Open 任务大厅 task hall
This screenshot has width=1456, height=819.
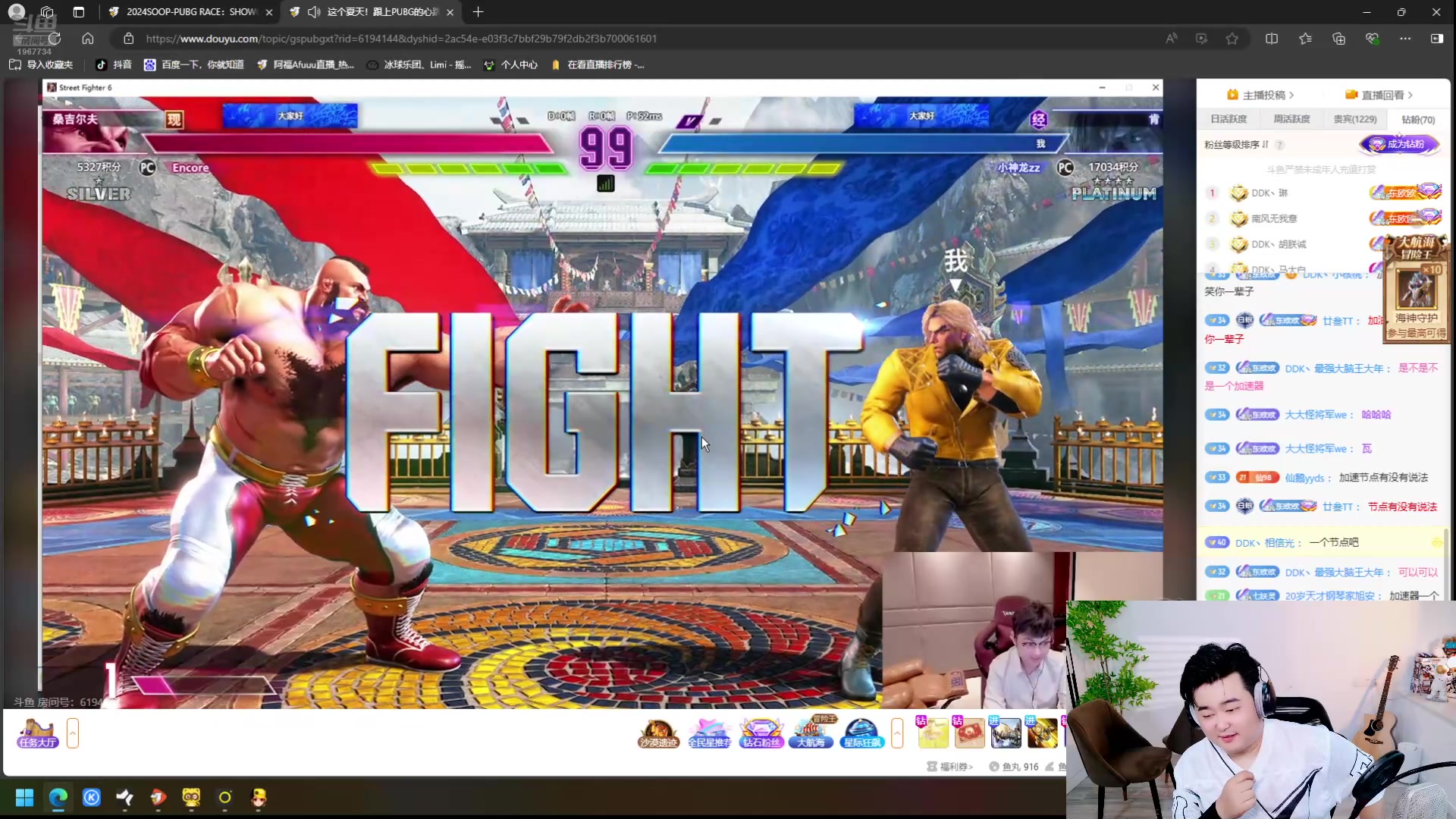[x=38, y=734]
